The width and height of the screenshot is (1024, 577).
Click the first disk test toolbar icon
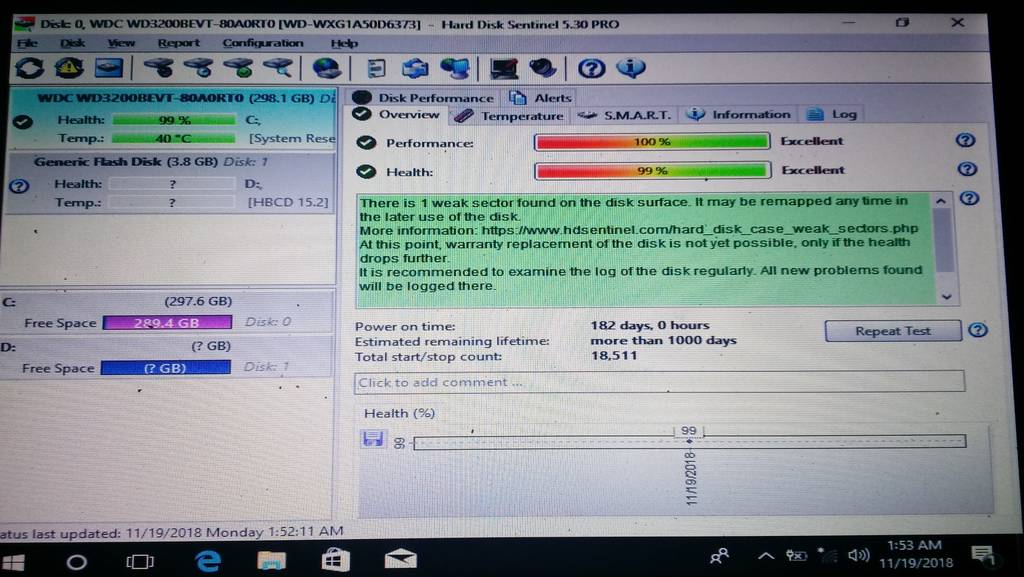click(159, 67)
